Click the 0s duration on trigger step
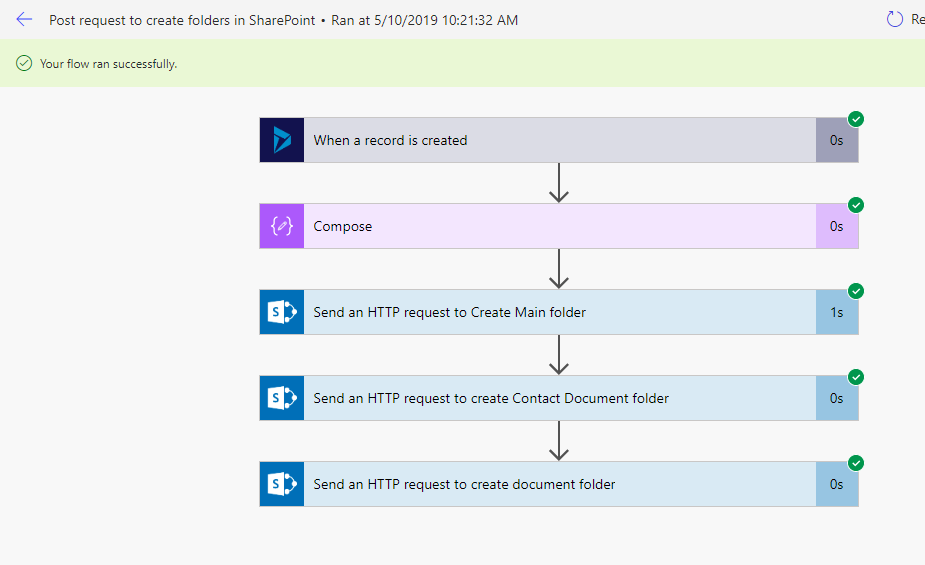Screen dimensions: 925x565 (837, 140)
